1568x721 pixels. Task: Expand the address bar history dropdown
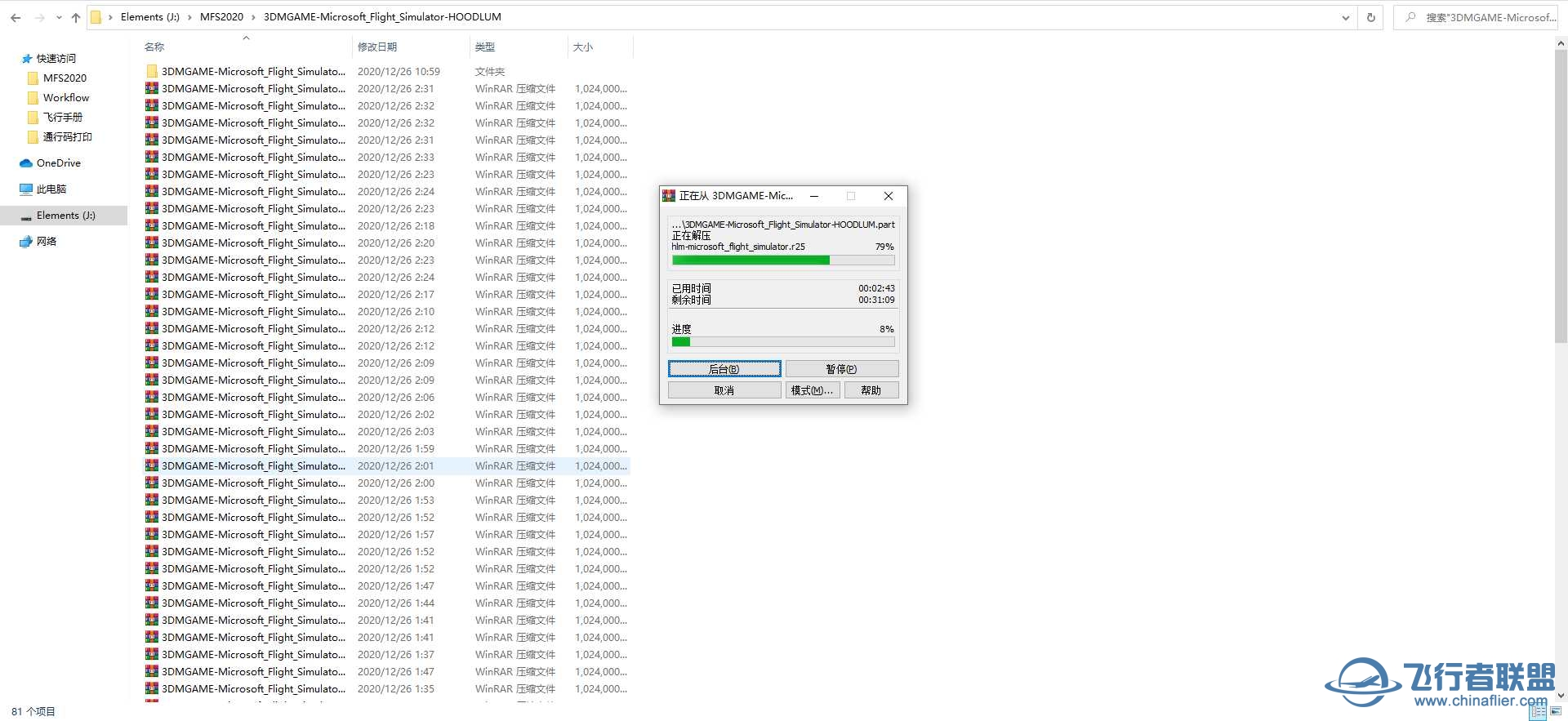pos(1346,17)
